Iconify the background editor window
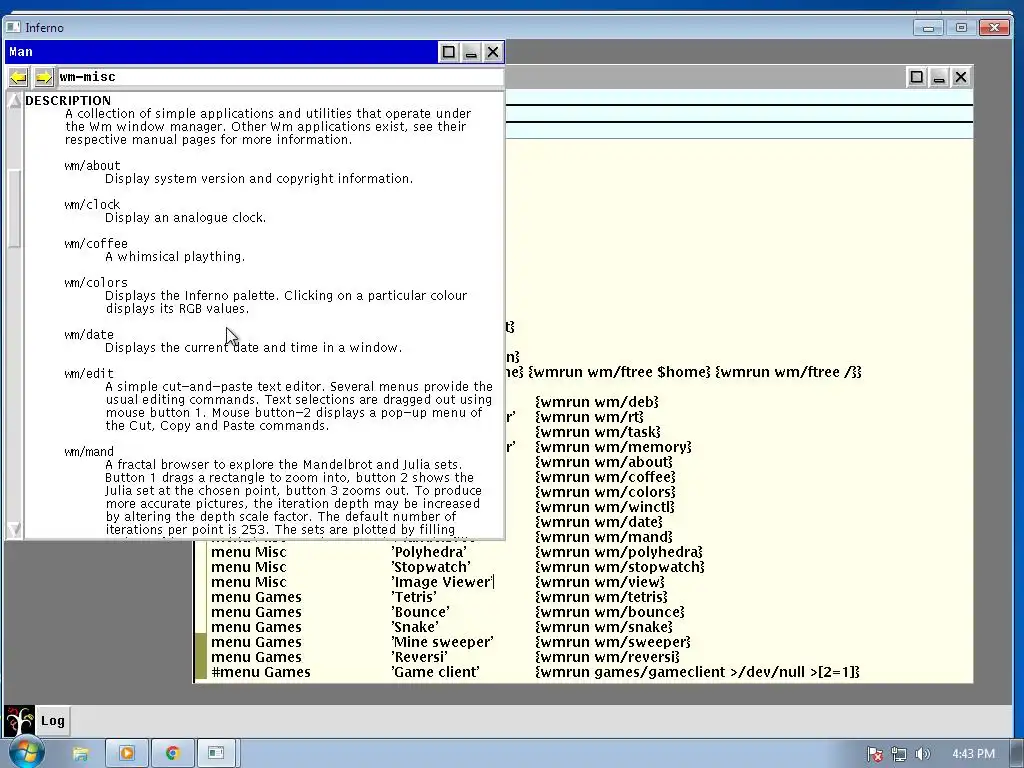 point(939,77)
